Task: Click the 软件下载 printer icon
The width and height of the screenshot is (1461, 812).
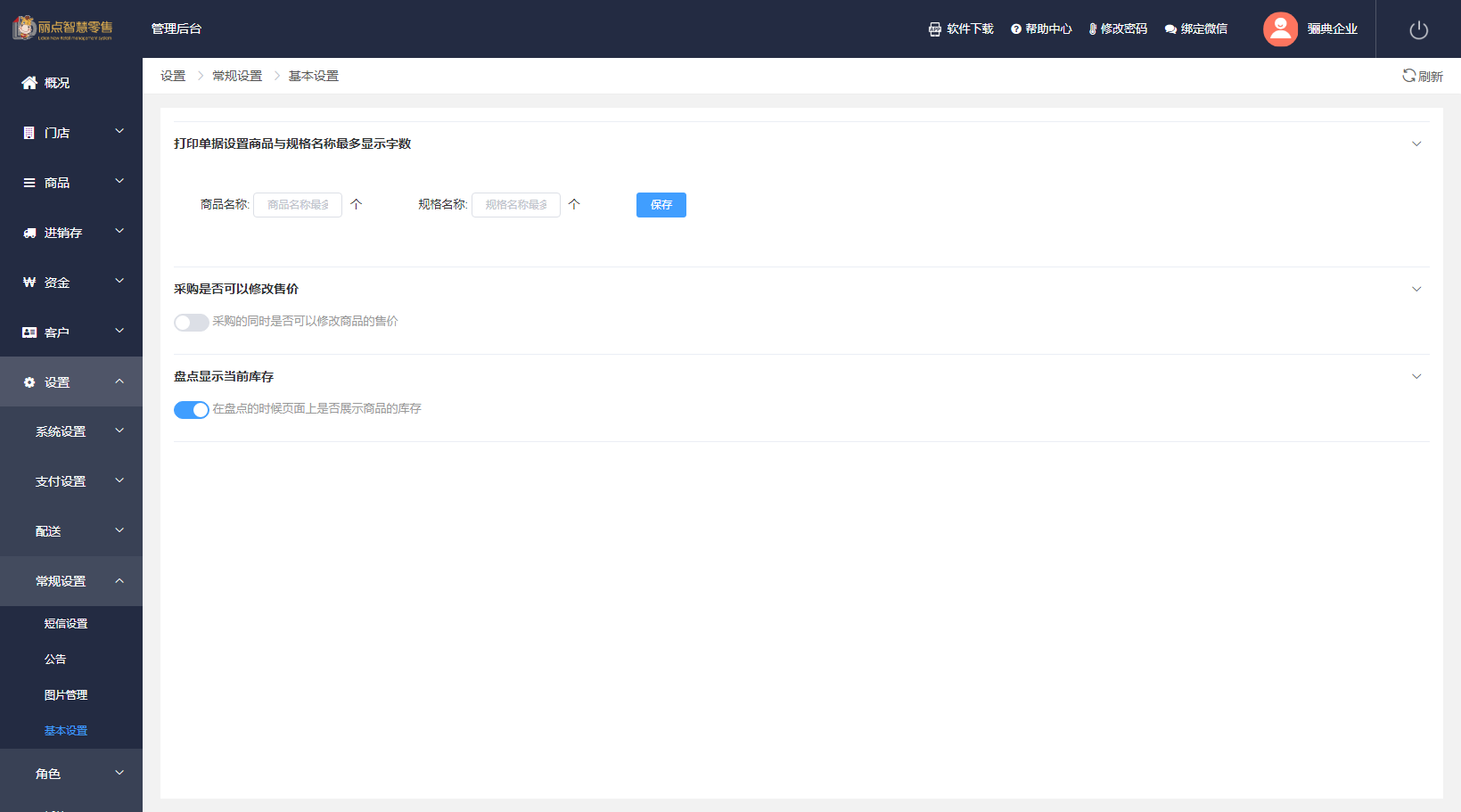Action: (934, 29)
